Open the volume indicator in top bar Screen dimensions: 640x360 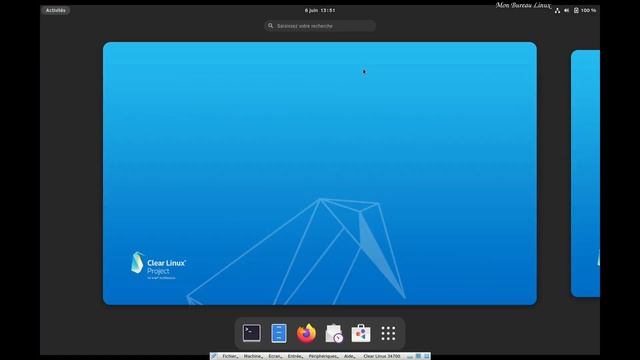[x=567, y=10]
